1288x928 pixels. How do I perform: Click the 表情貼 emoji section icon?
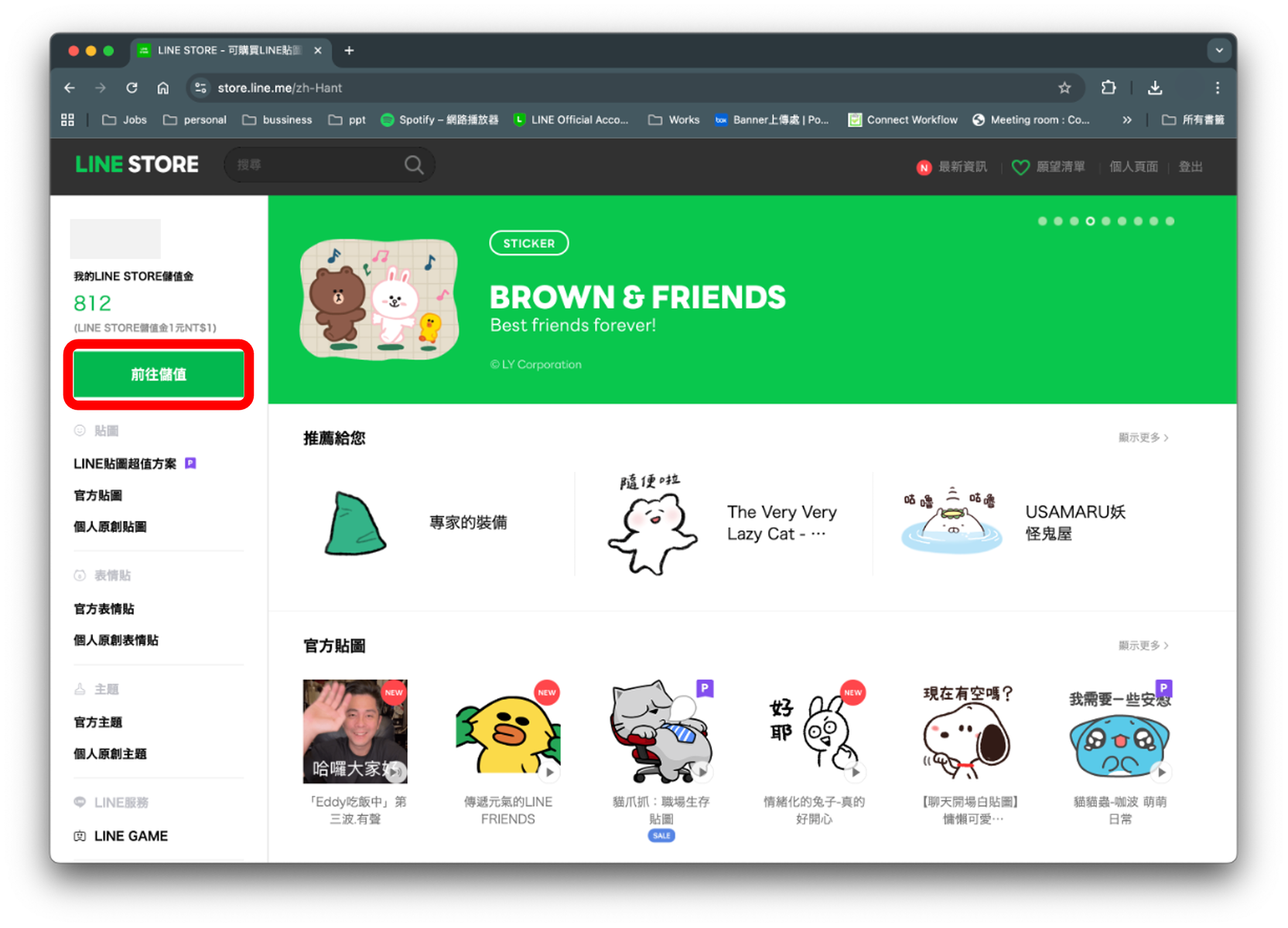pos(80,575)
